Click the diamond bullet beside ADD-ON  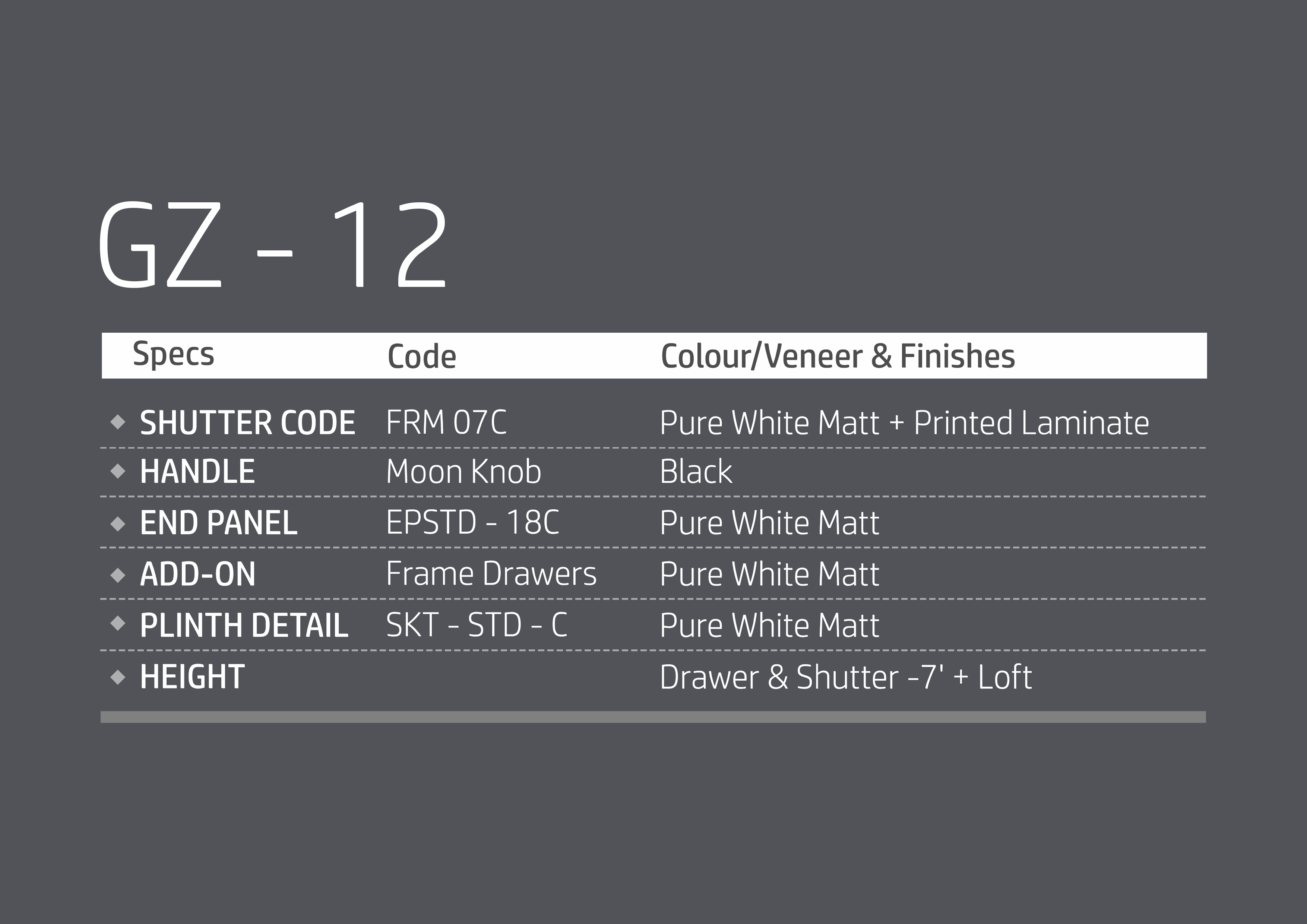(118, 575)
